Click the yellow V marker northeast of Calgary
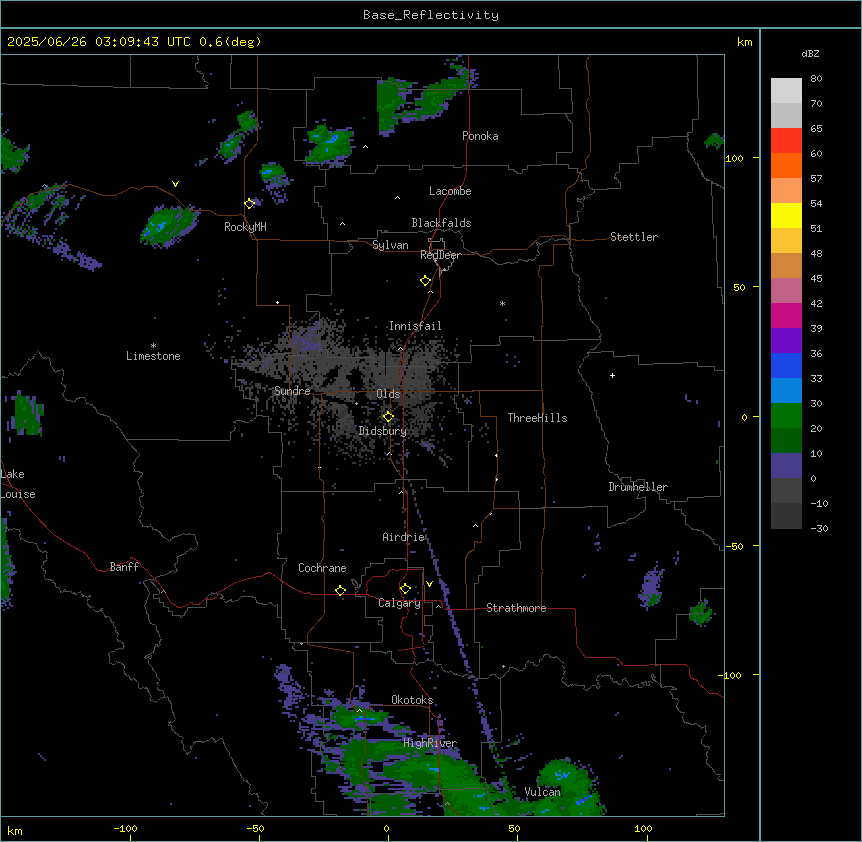Screen dimensions: 862x842 429,584
